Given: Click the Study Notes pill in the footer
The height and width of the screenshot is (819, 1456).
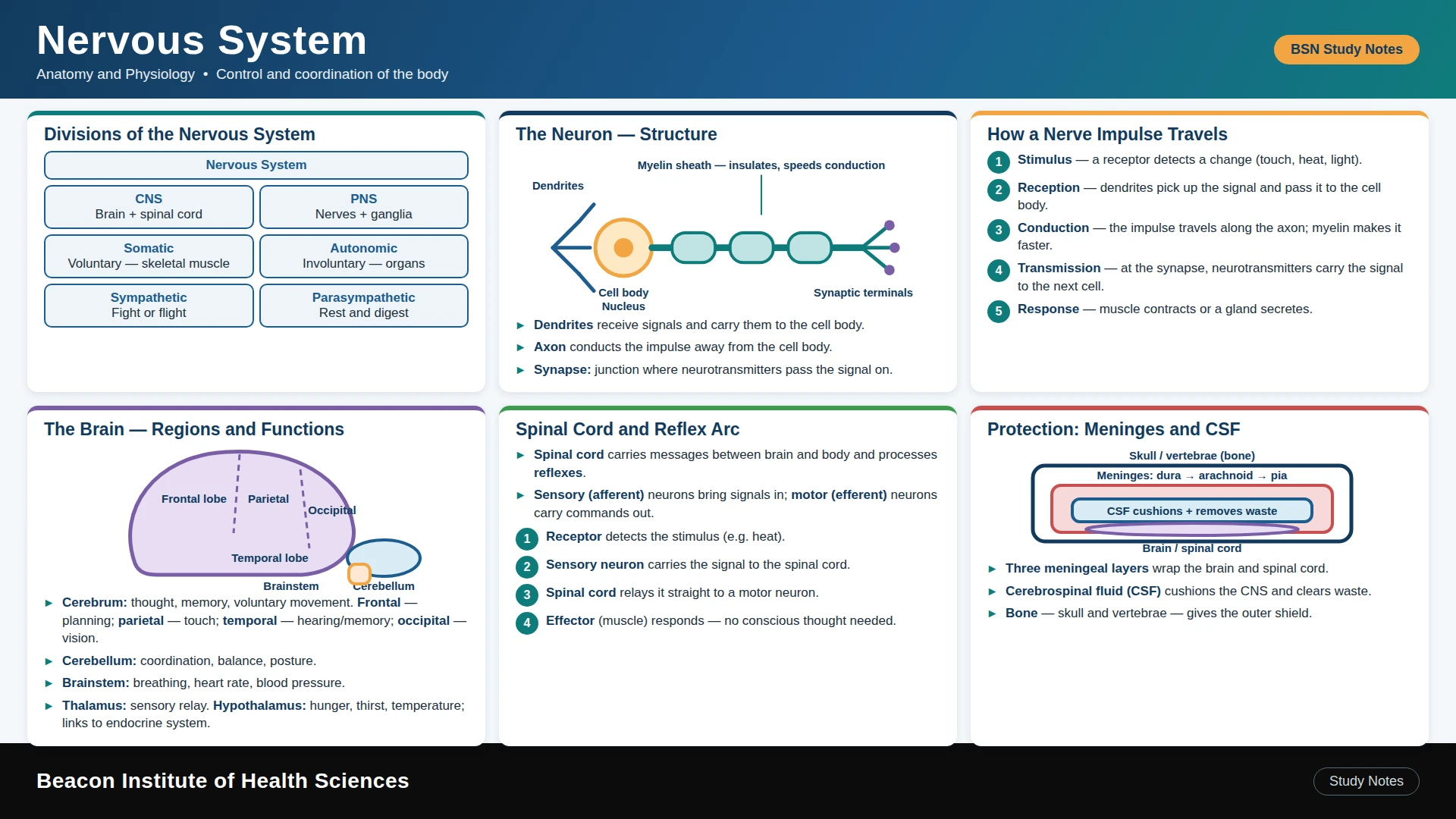Looking at the screenshot, I should pyautogui.click(x=1366, y=781).
